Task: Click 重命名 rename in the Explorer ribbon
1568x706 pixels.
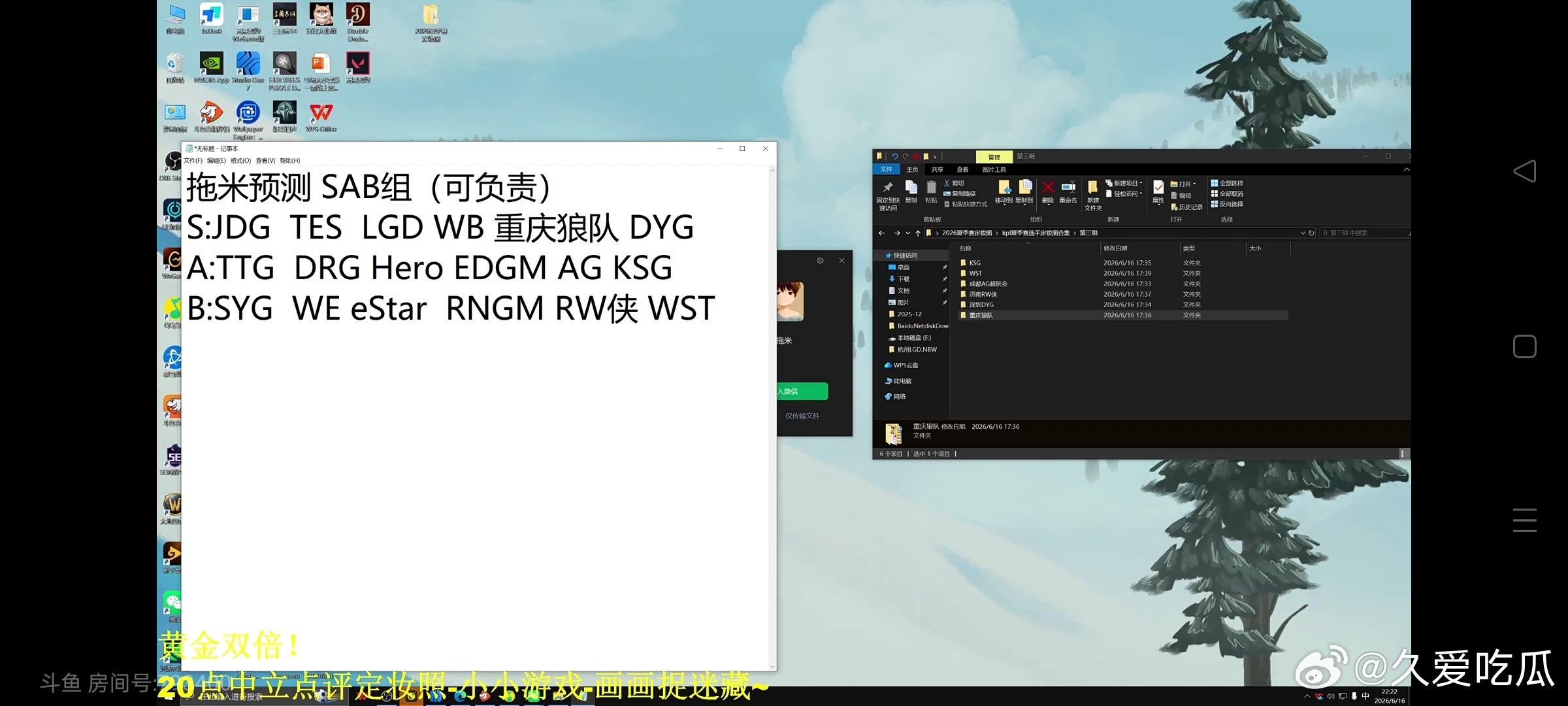Action: pyautogui.click(x=1068, y=192)
